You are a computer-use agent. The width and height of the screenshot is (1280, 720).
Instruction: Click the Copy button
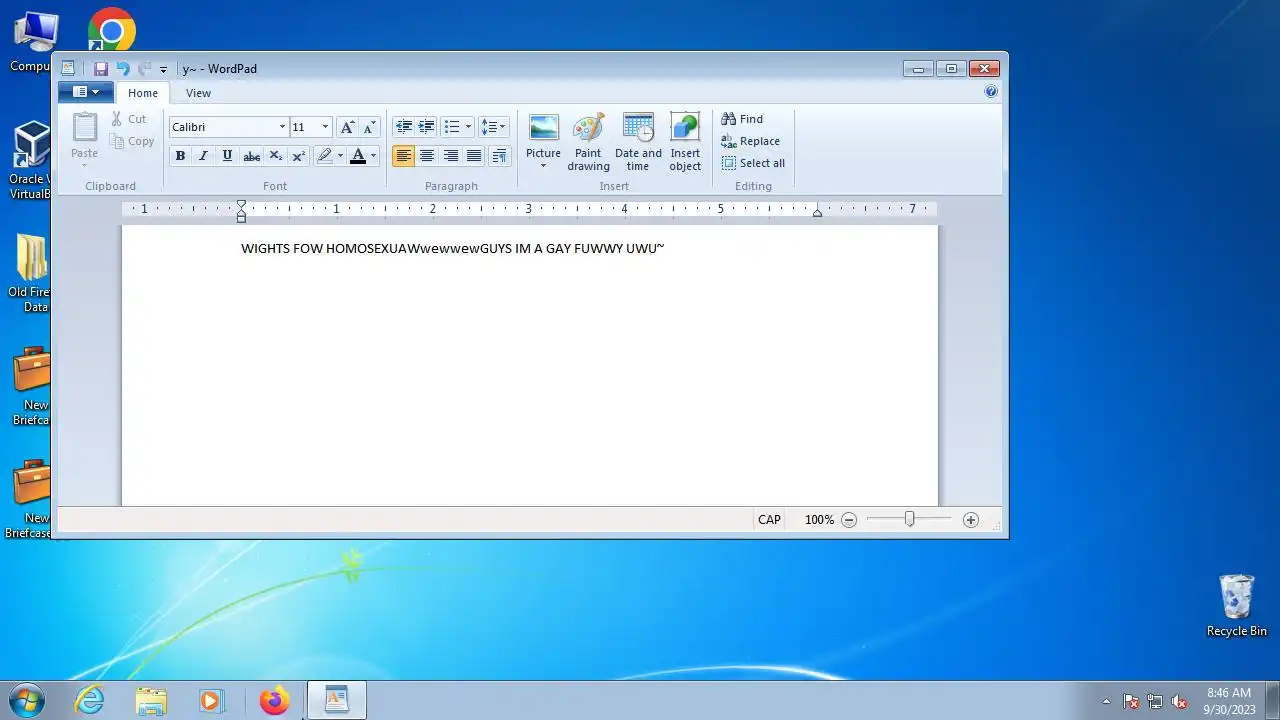(x=132, y=141)
